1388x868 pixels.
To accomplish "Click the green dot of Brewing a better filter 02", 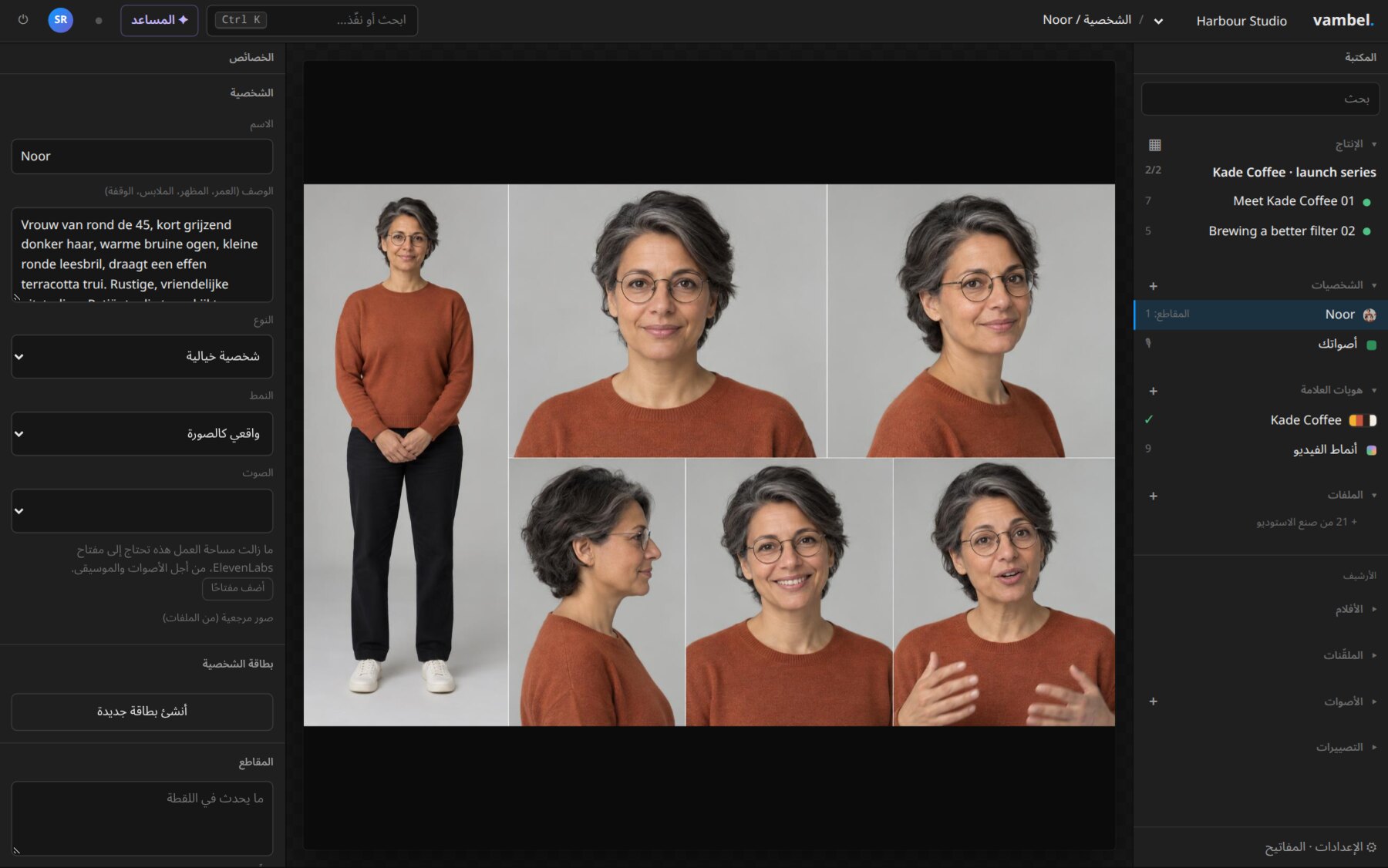I will point(1367,231).
